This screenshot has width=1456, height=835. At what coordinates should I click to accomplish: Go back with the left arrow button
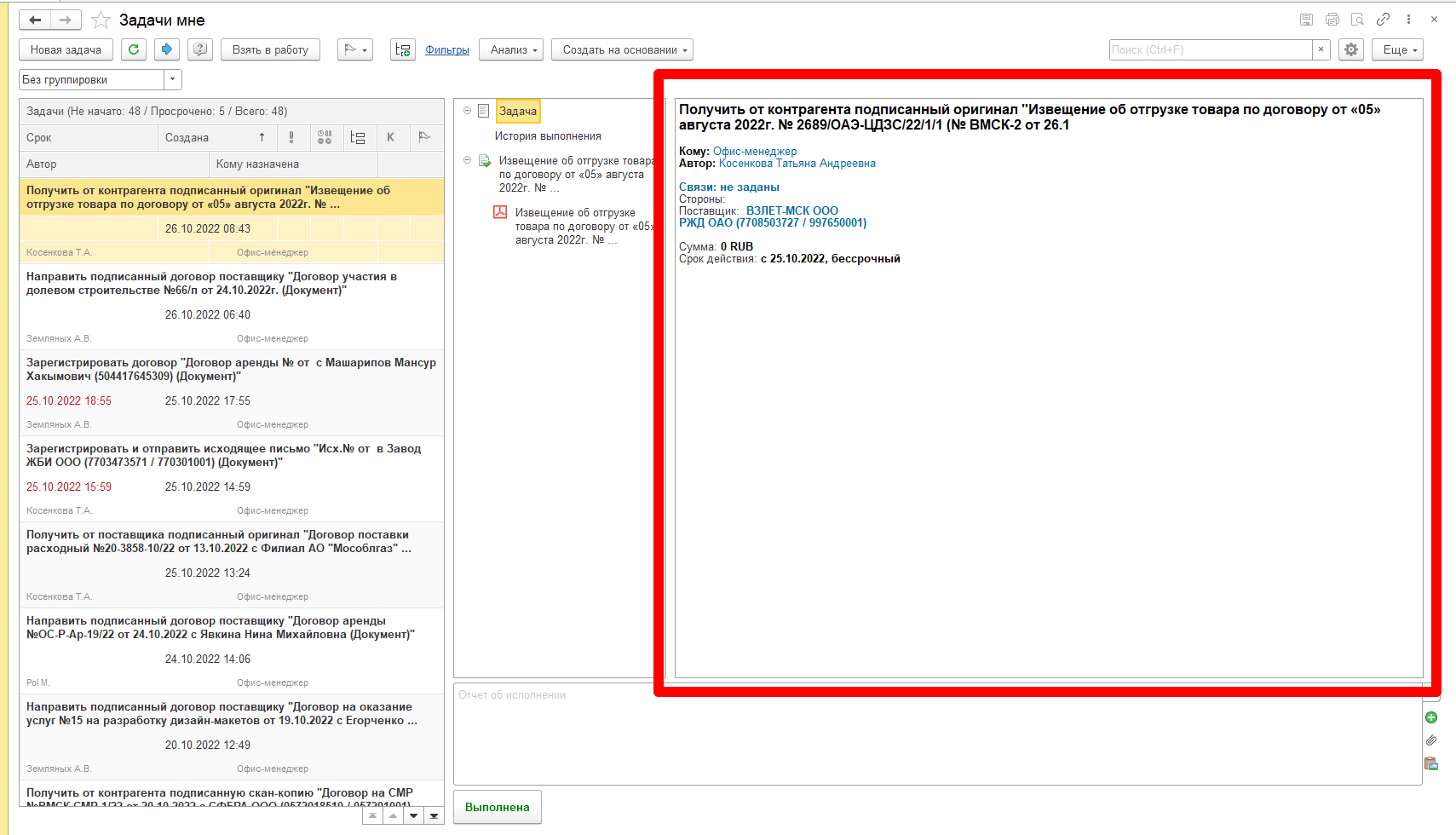[x=35, y=20]
